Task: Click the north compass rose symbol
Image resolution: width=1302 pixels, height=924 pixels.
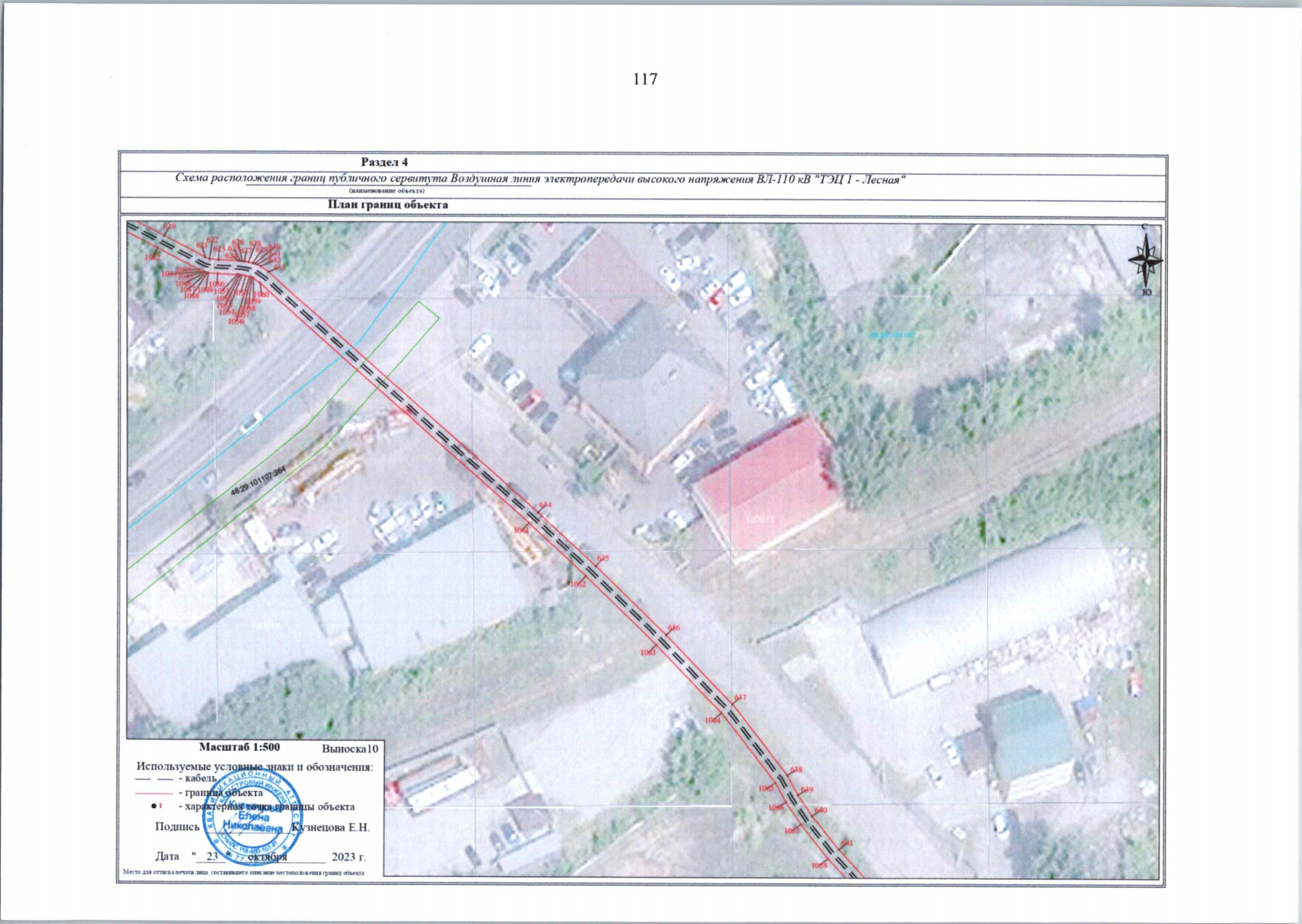Action: tap(1145, 260)
